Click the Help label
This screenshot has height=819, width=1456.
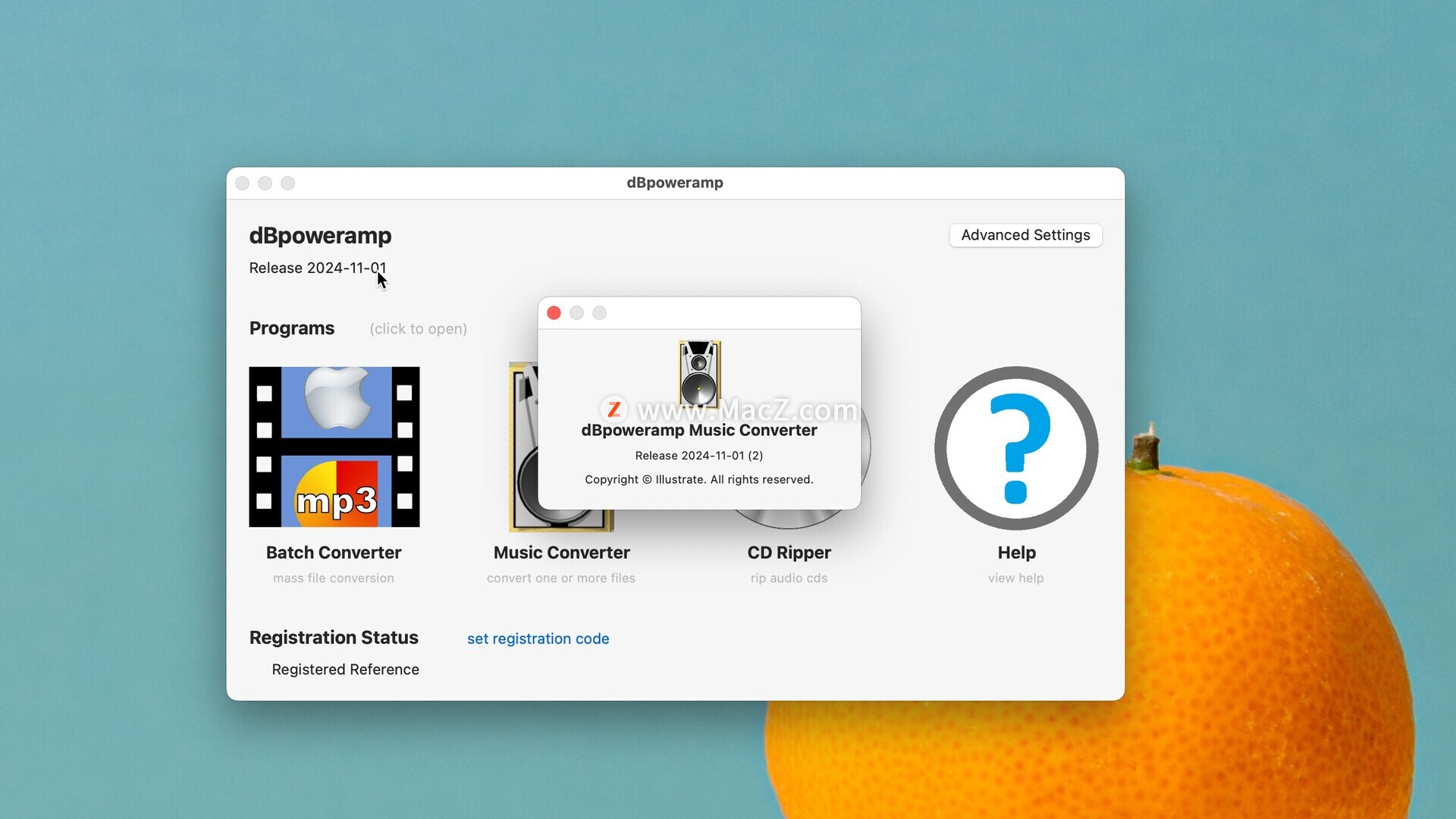coord(1016,552)
